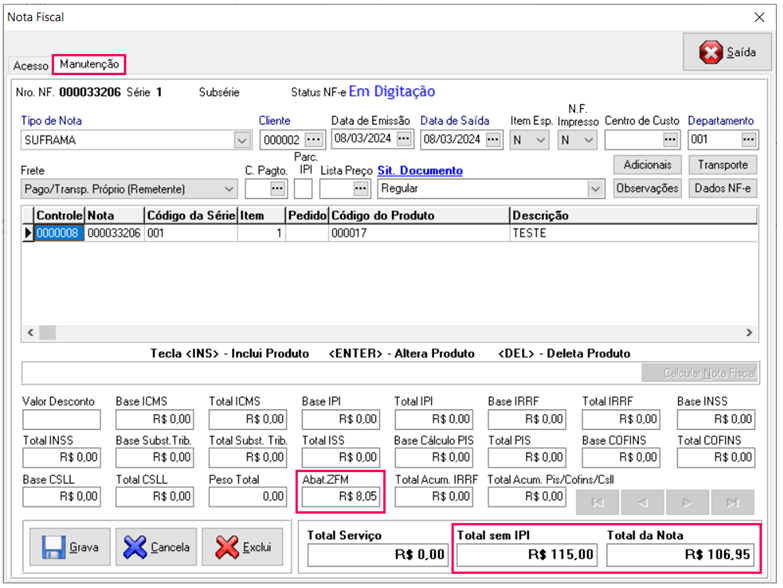Viewport: 783px width, 588px height.
Task: Switch to Acesso tab
Action: pyautogui.click(x=30, y=65)
